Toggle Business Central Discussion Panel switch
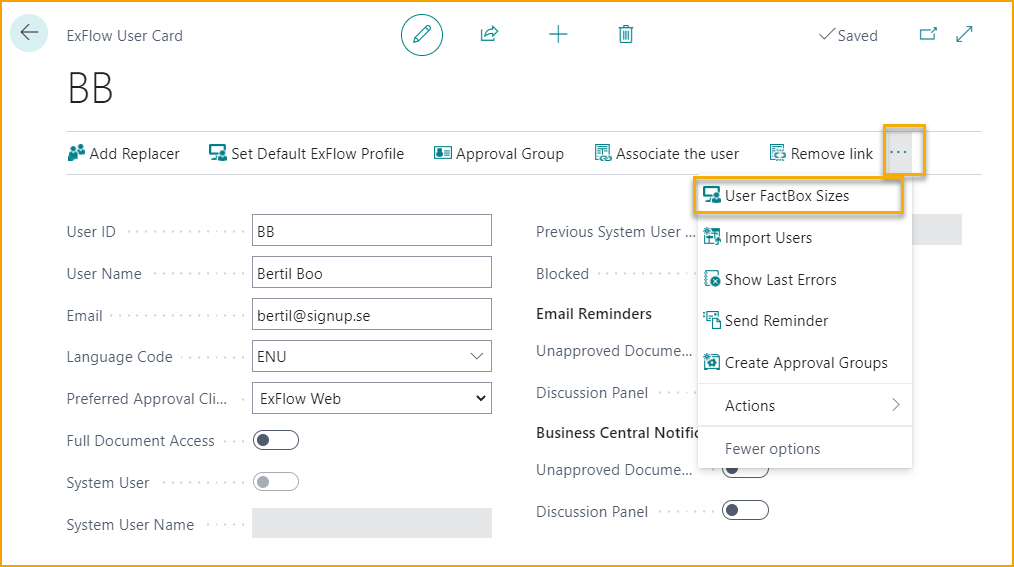Viewport: 1014px width, 567px height. [745, 511]
